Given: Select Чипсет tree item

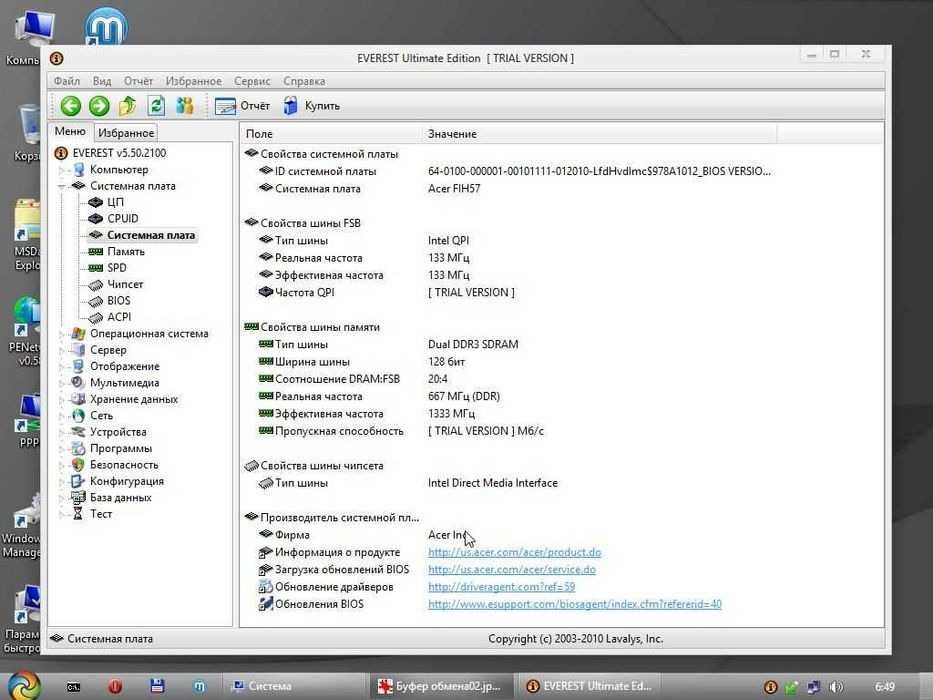Looking at the screenshot, I should [x=125, y=284].
